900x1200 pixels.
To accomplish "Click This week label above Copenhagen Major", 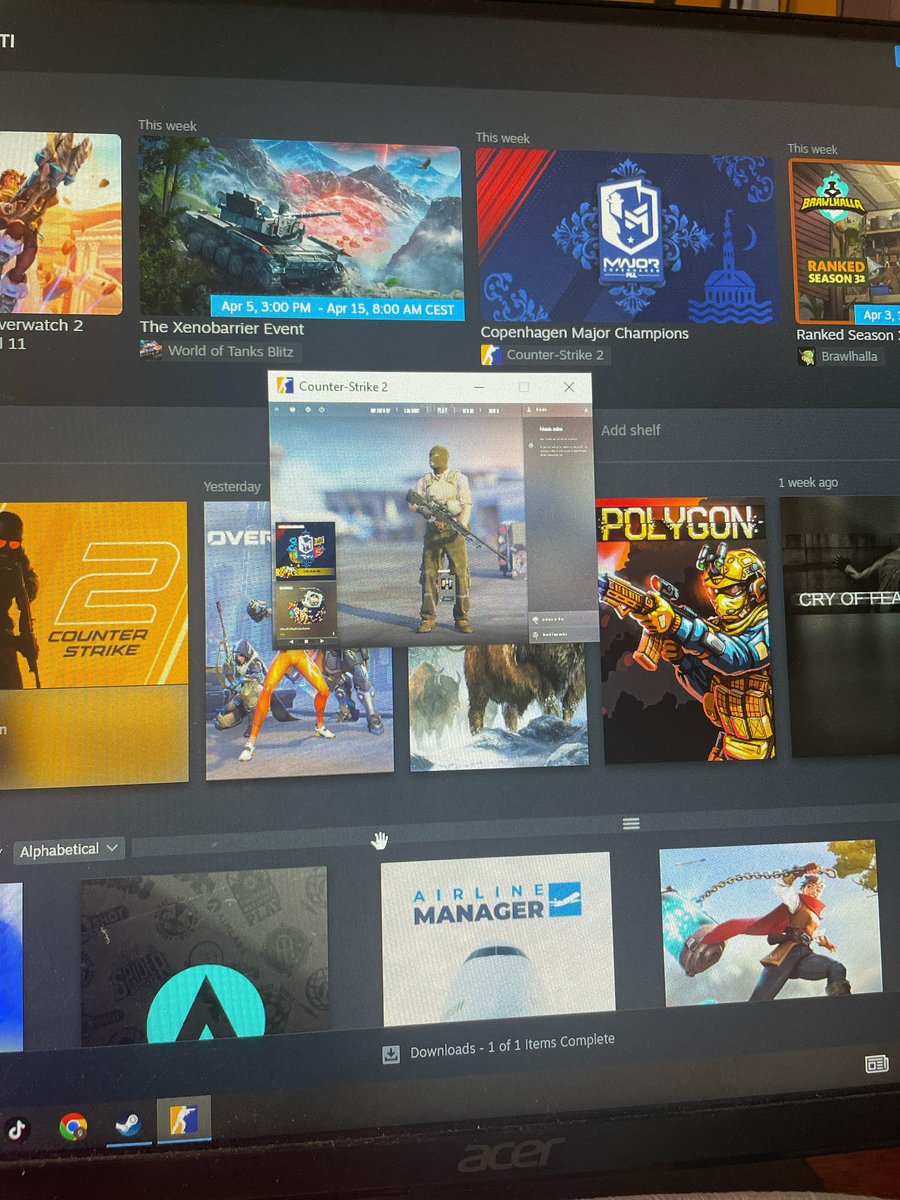I will 502,138.
